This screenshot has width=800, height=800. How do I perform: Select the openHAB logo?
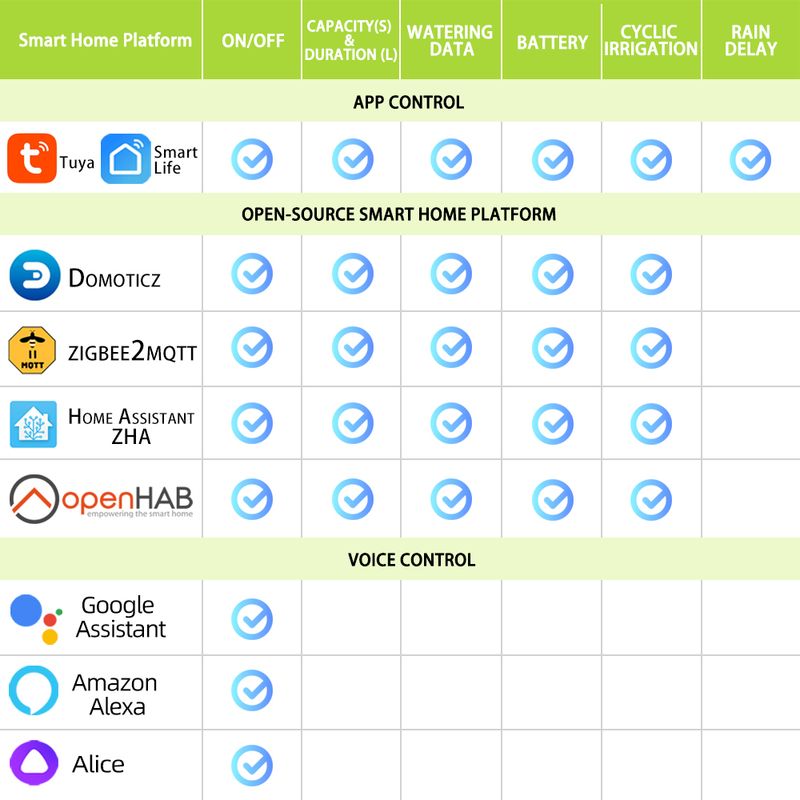101,496
